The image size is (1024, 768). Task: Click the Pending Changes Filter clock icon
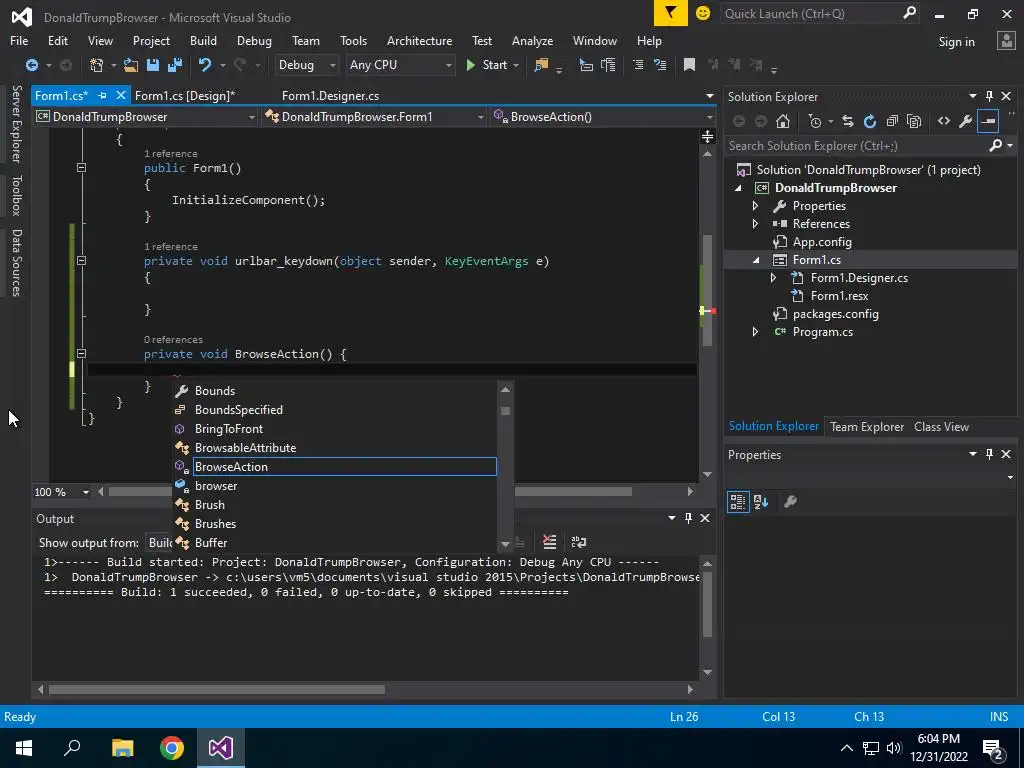(x=815, y=121)
